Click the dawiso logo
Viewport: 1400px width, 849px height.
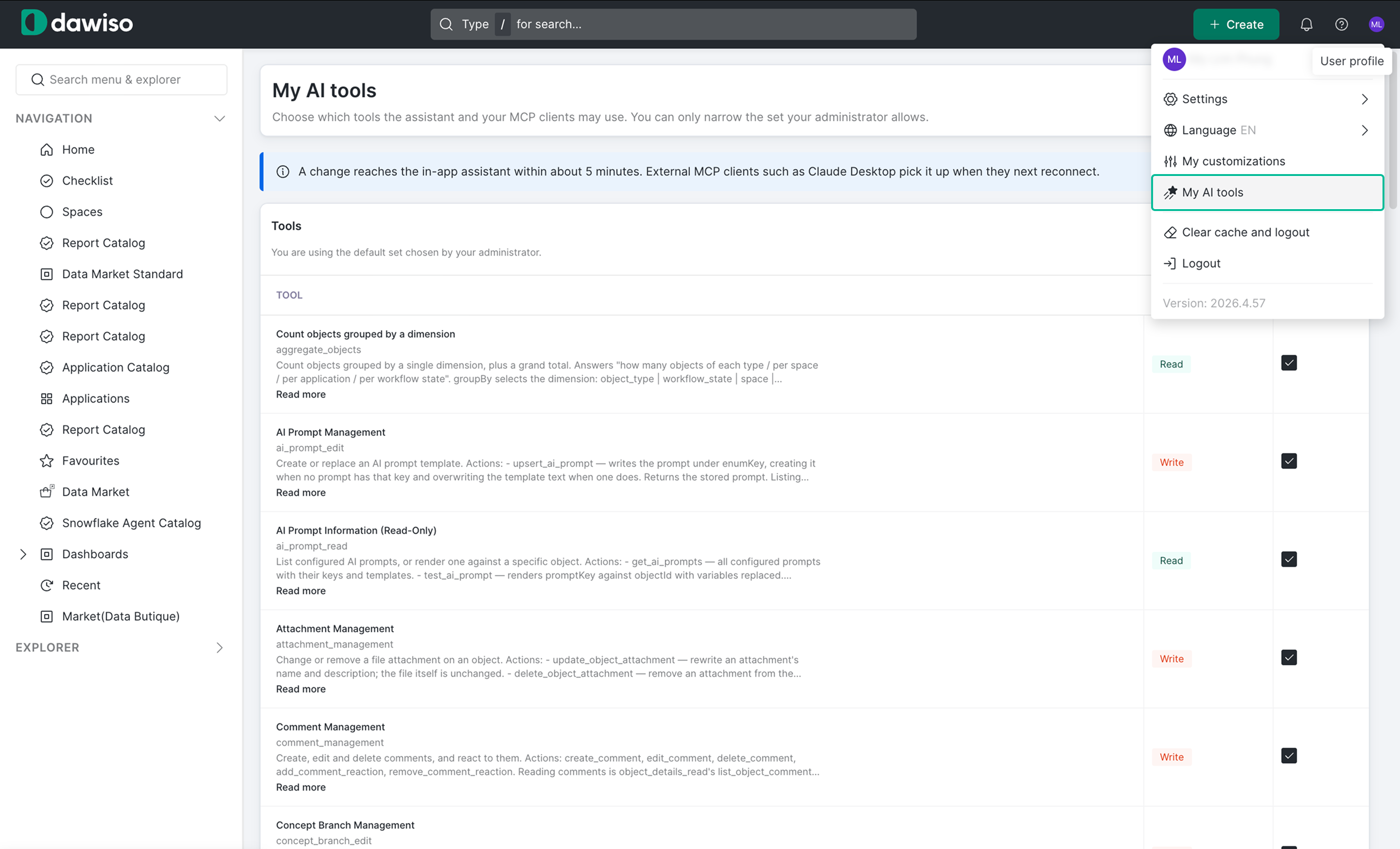(77, 23)
